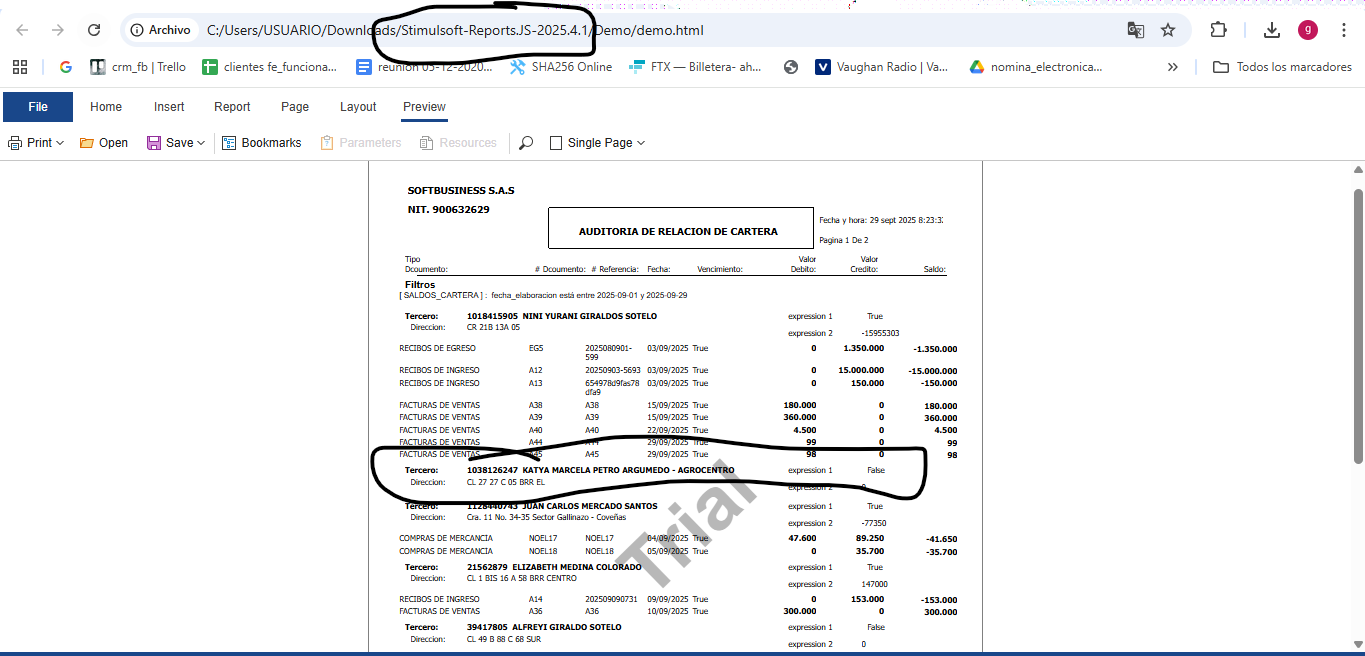Image resolution: width=1365 pixels, height=656 pixels.
Task: Click the Save floppy disk icon
Action: pyautogui.click(x=154, y=143)
